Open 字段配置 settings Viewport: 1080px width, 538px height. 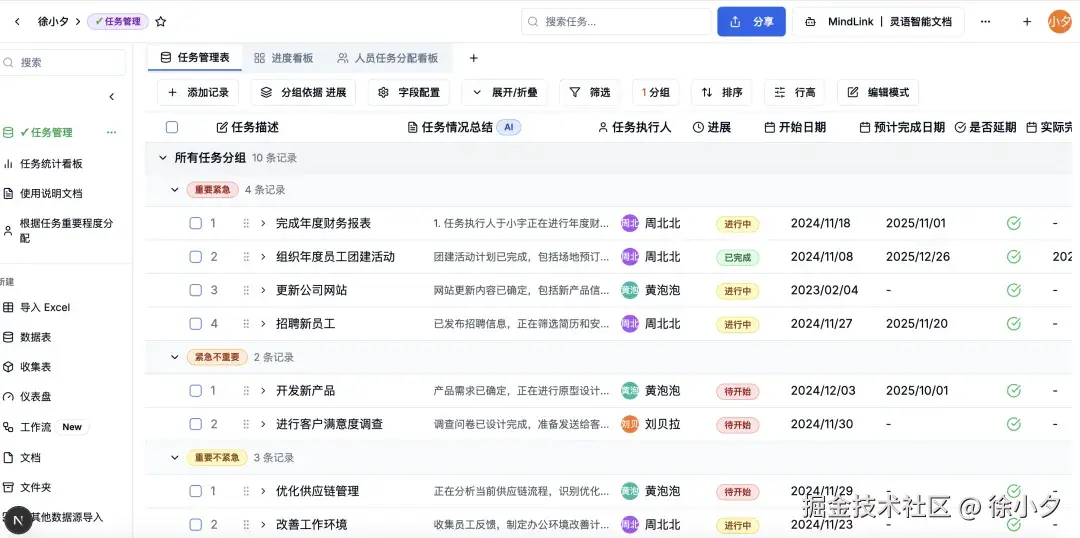(409, 92)
